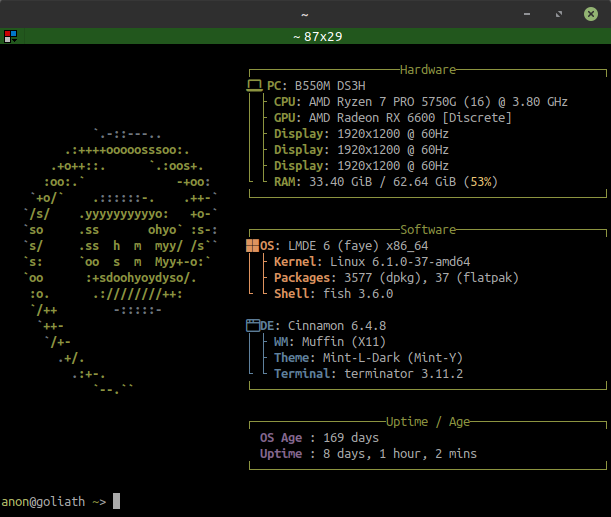Click the Terminal value 'terminator 3.11.2'

(404, 374)
